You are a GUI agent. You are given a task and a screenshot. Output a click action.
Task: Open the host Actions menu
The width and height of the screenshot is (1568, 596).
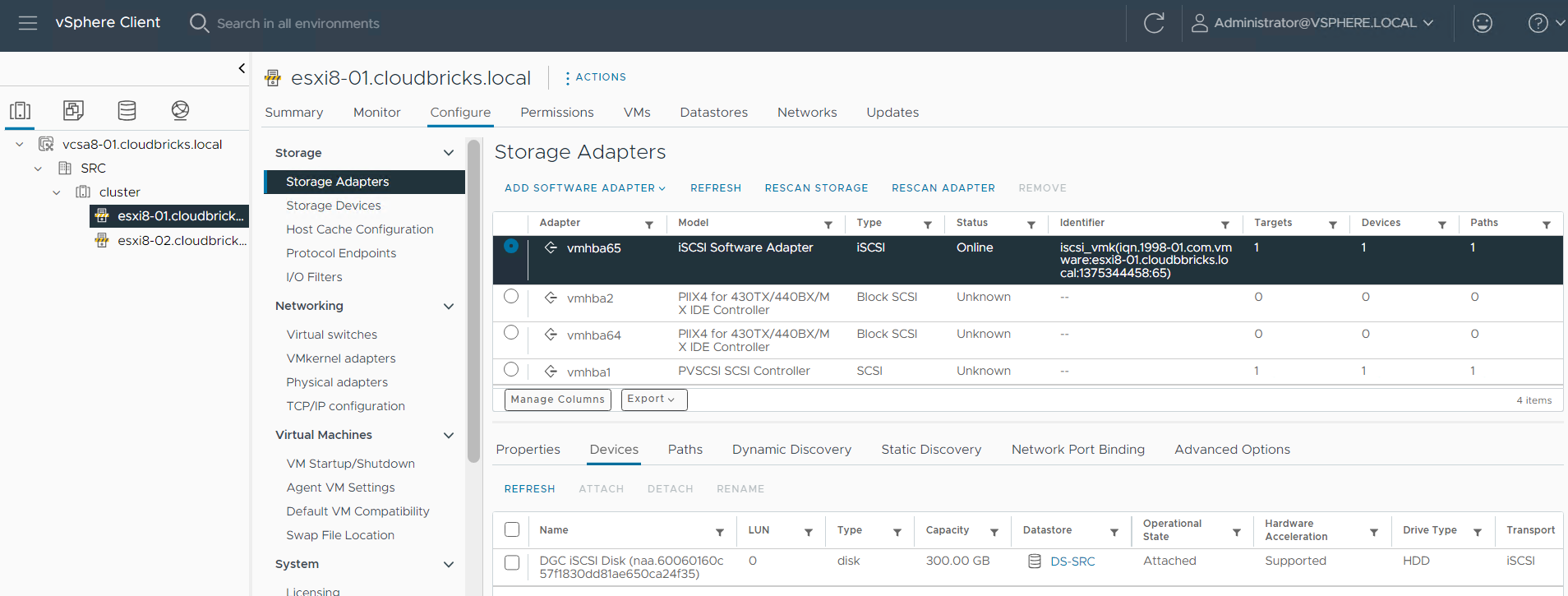tap(596, 77)
